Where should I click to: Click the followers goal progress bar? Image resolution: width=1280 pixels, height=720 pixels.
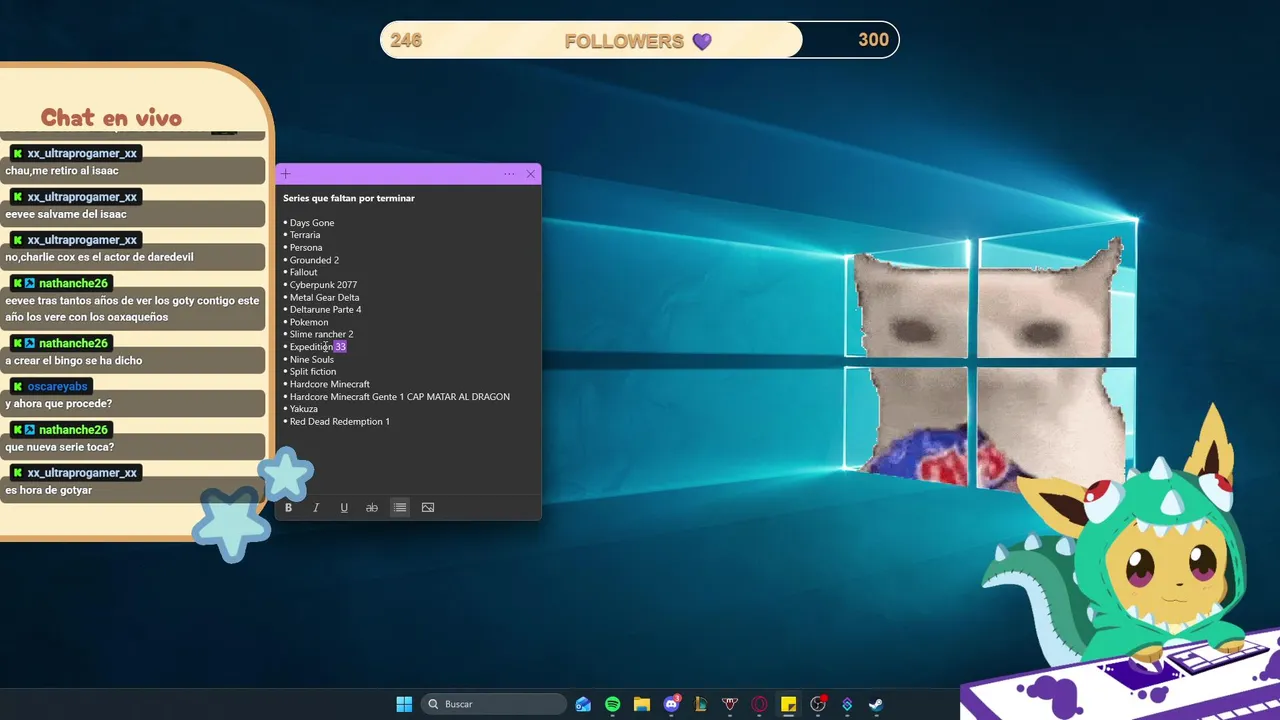tap(640, 40)
